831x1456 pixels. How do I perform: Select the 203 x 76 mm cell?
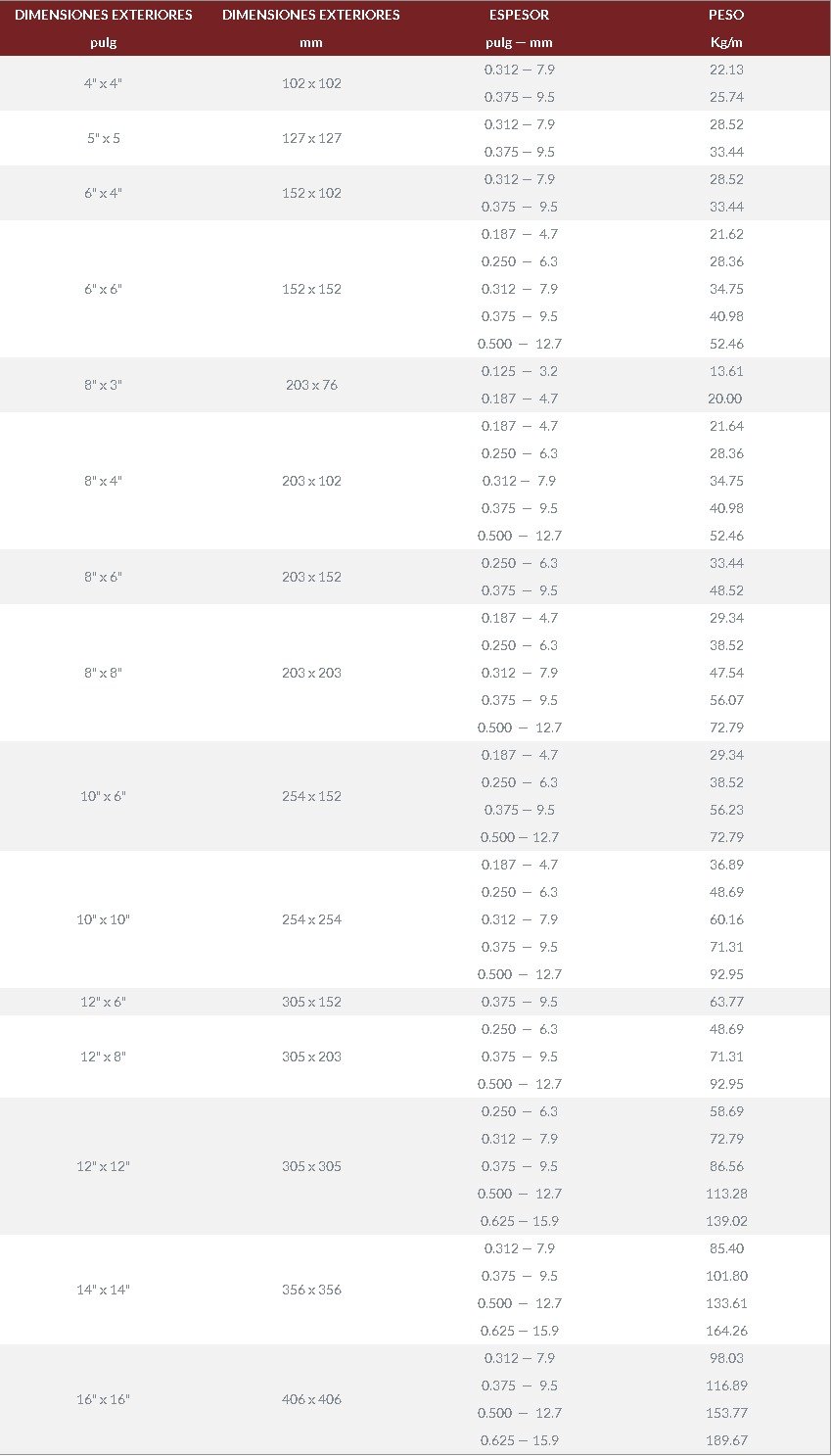(x=311, y=385)
